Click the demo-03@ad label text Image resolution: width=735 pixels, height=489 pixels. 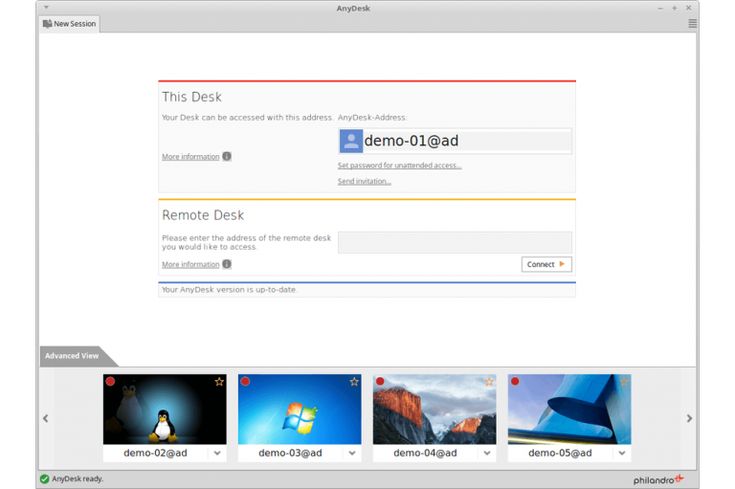(290, 453)
